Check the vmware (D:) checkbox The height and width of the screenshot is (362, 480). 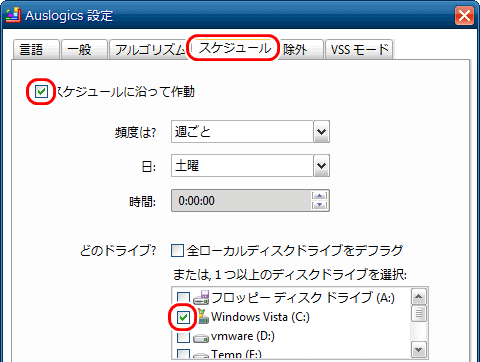183,336
